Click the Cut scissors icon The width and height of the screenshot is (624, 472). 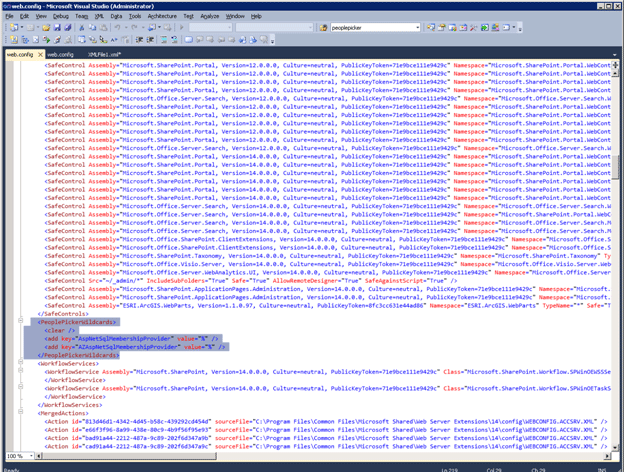coord(82,27)
